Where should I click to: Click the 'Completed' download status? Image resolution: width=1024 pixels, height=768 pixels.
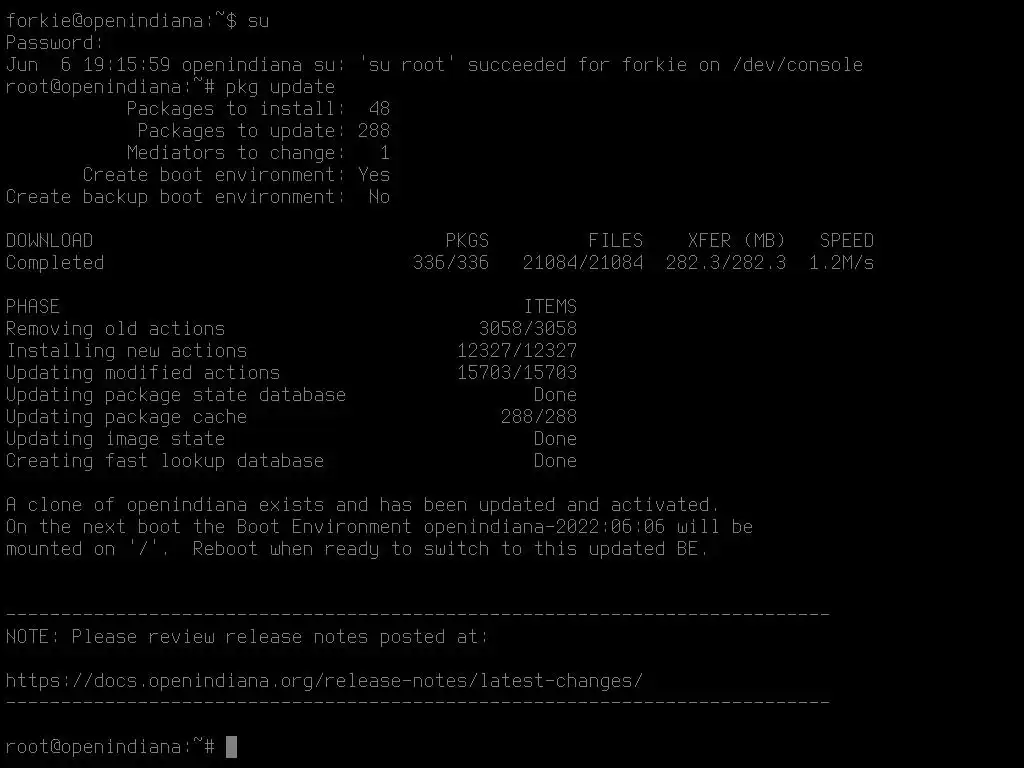55,263
